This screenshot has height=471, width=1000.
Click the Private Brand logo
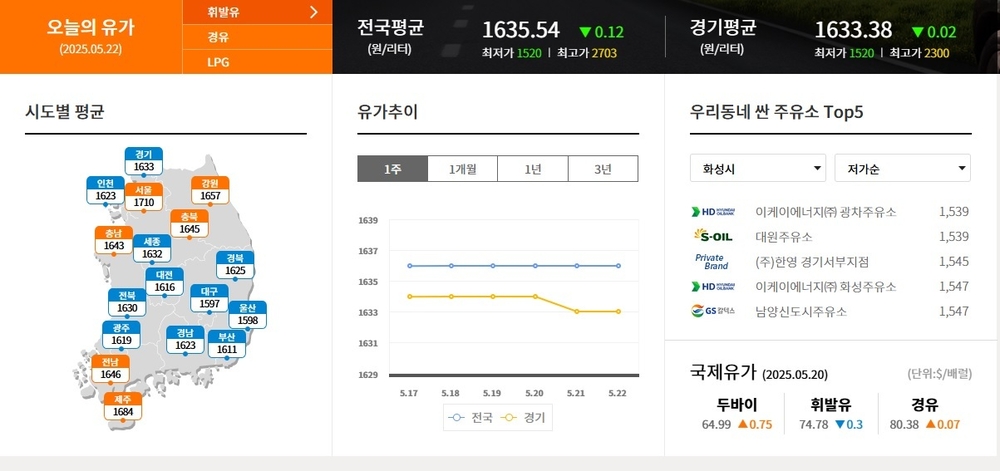pos(712,261)
